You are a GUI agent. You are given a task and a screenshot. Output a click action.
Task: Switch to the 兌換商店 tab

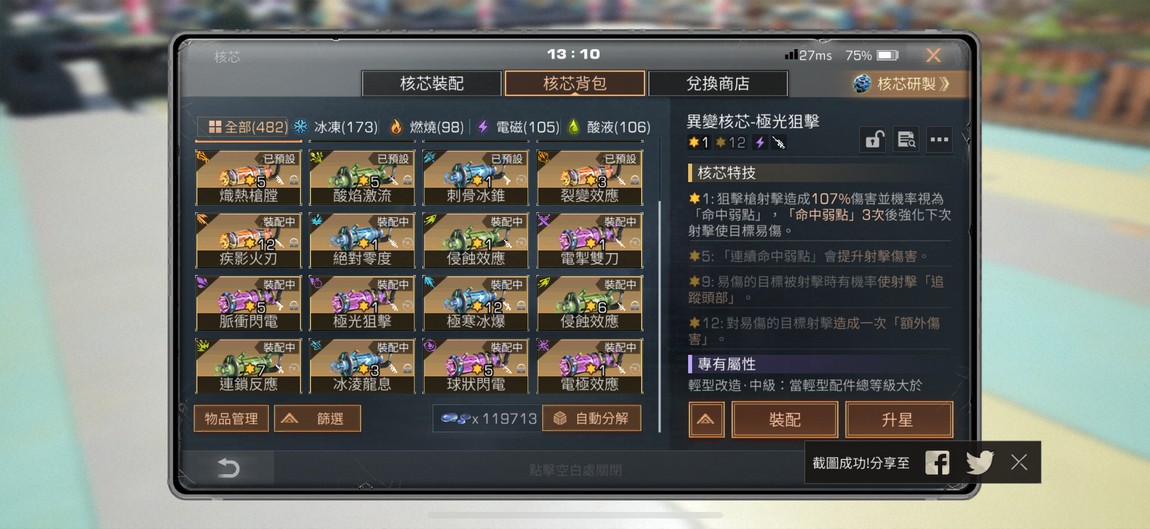[x=718, y=84]
